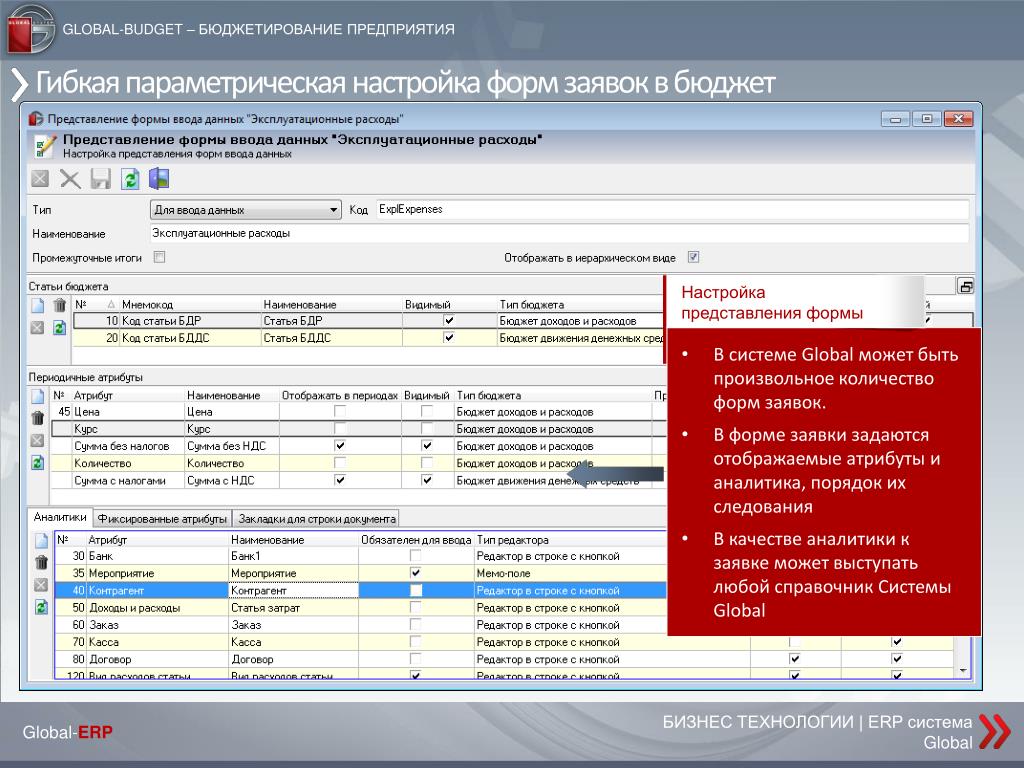The image size is (1024, 768).
Task: Click grey cancel icon in Периодичные атрибуты
Action: [x=38, y=440]
